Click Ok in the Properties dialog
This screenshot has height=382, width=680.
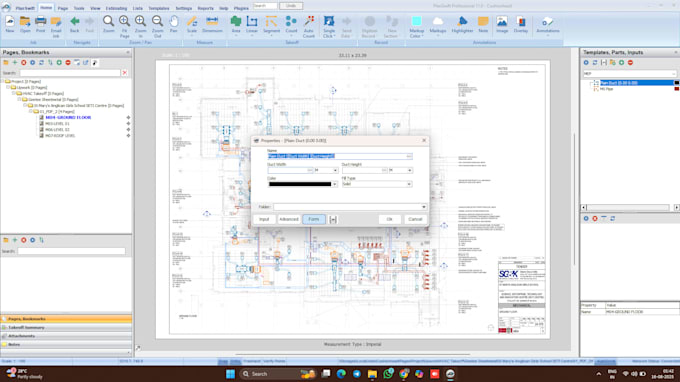389,219
